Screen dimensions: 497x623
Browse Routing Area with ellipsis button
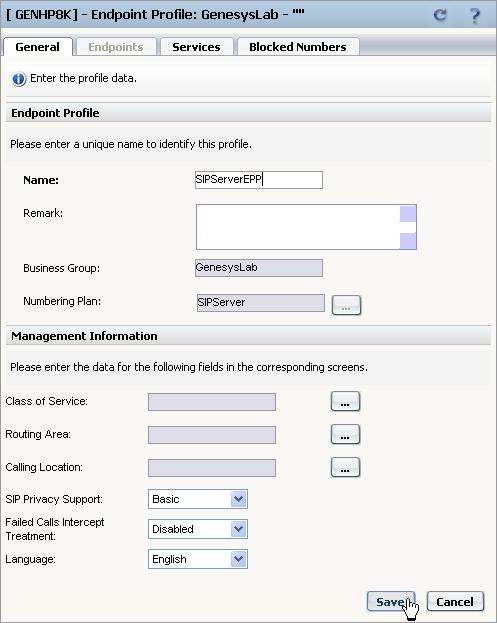pos(345,434)
